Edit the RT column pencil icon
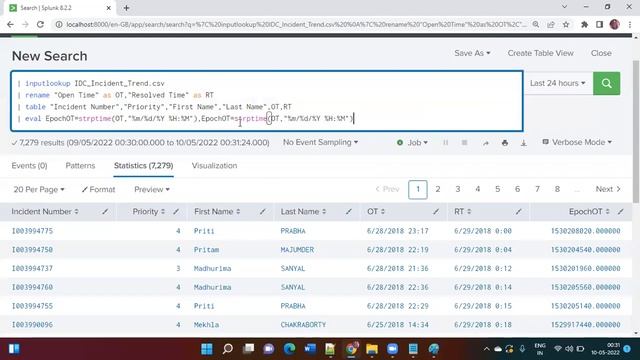The height and width of the screenshot is (360, 640). [x=518, y=211]
